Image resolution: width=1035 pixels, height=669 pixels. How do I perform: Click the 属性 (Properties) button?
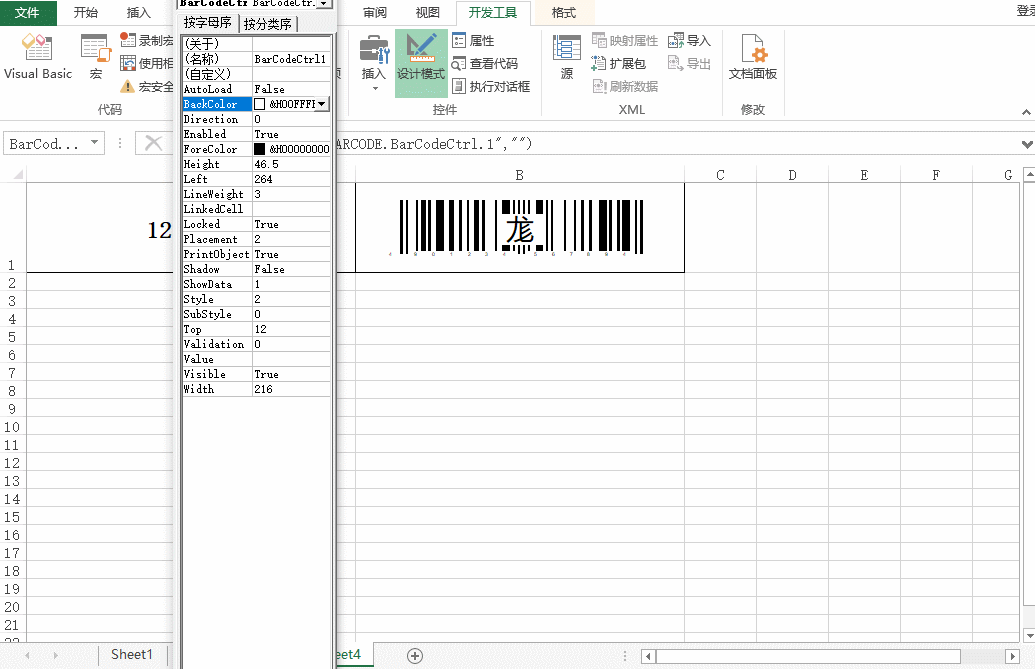[481, 38]
